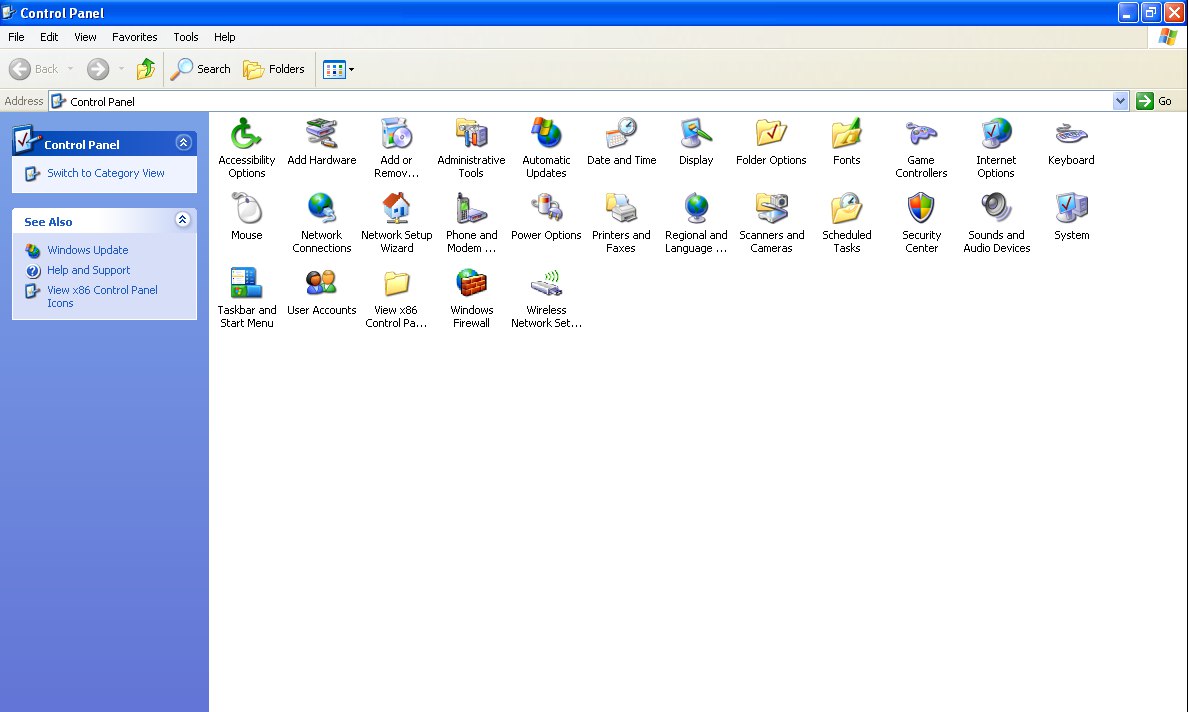Click Control Panel title bar icon
Screen dimensions: 1188x712
point(9,12)
